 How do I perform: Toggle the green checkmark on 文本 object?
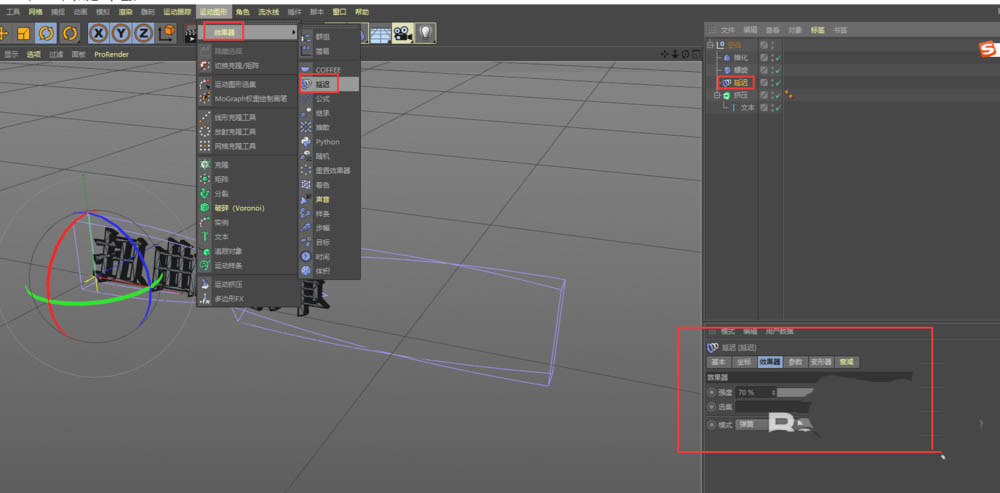777,107
